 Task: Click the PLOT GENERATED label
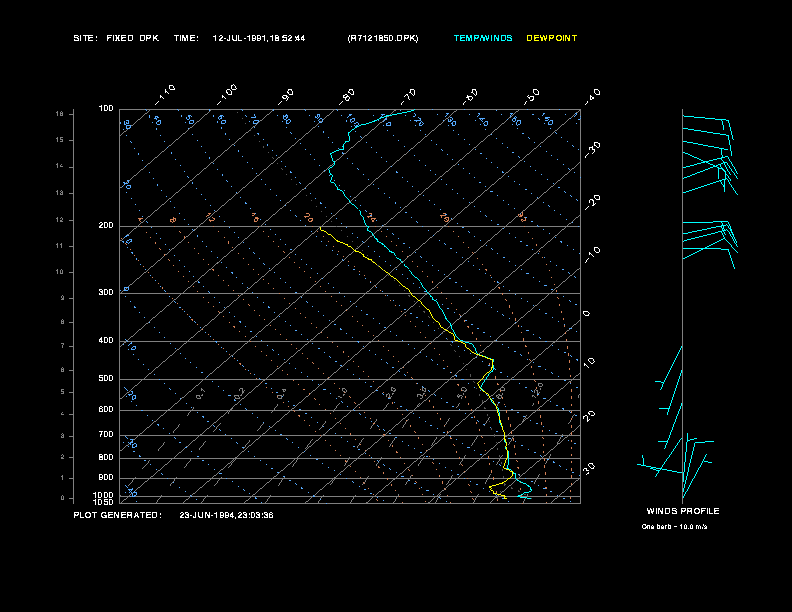click(117, 515)
